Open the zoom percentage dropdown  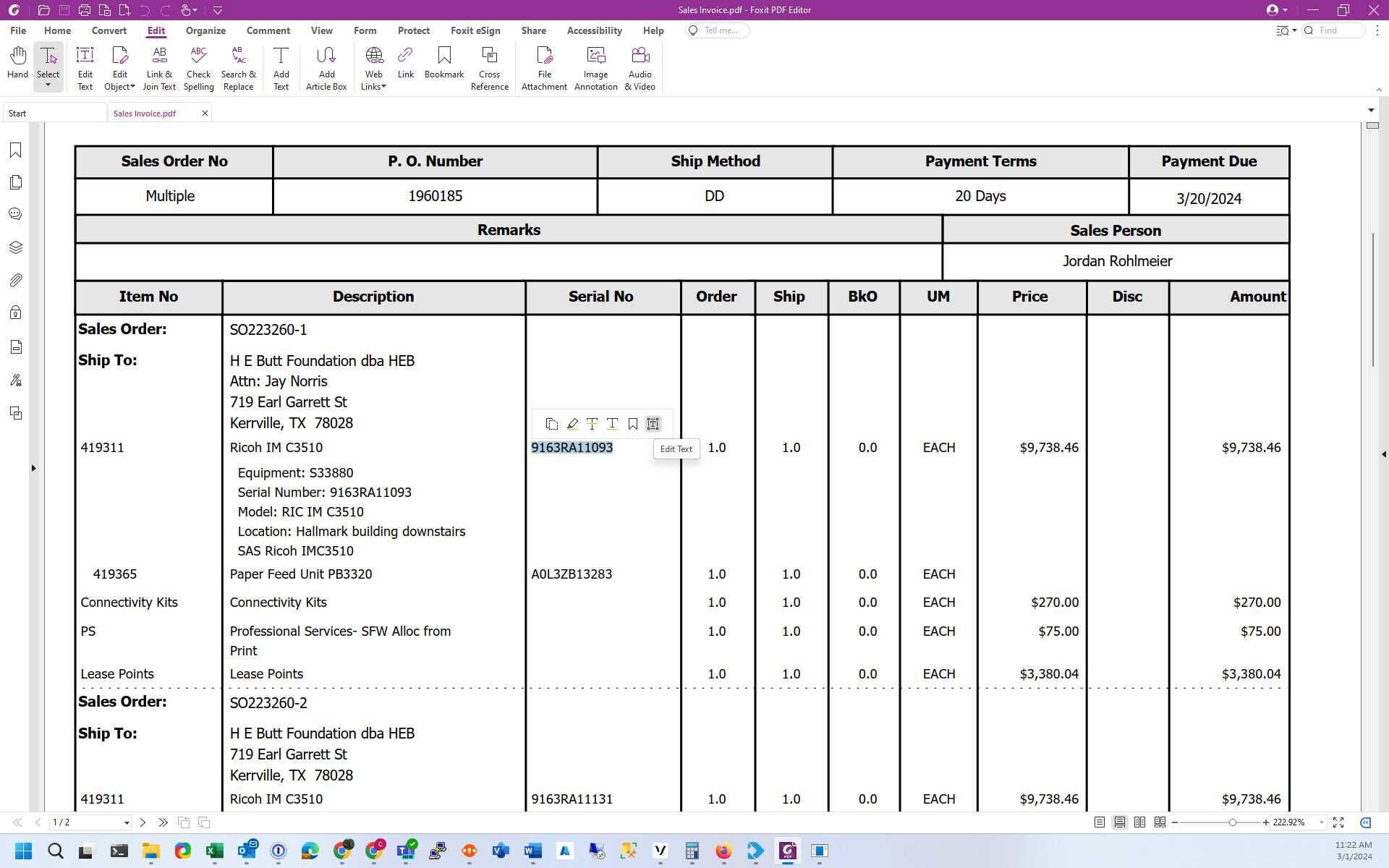[1321, 822]
